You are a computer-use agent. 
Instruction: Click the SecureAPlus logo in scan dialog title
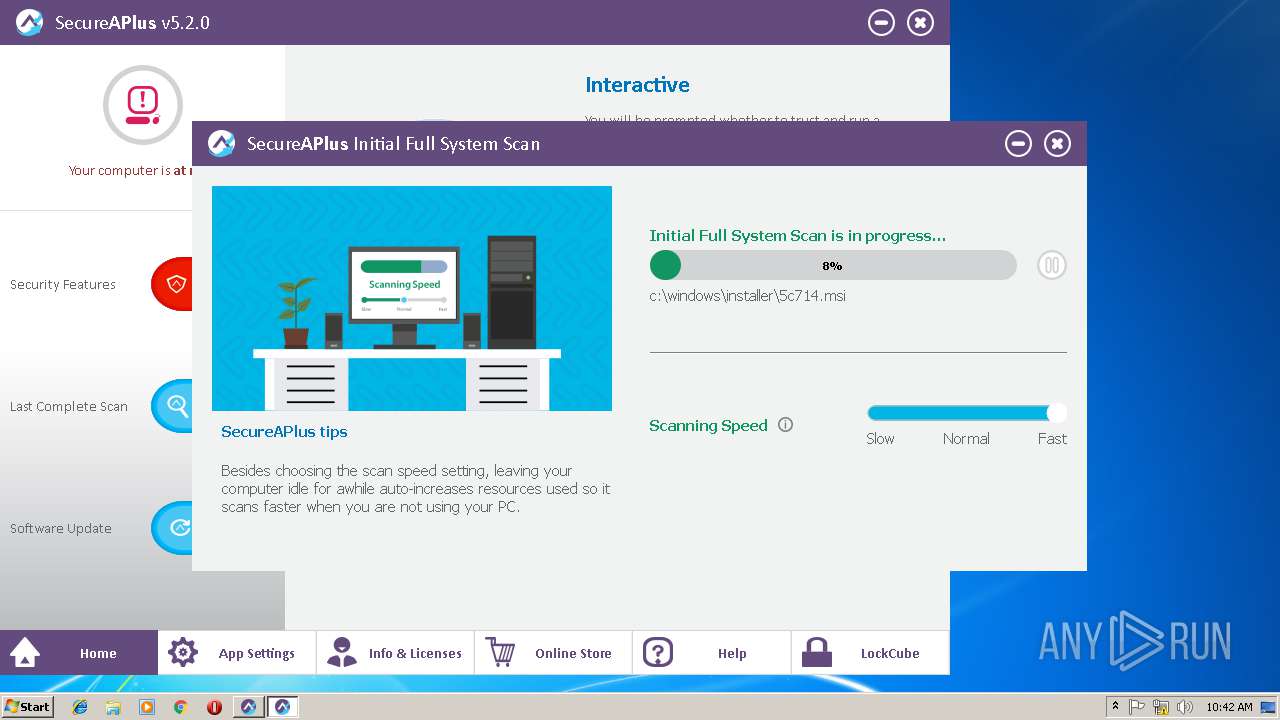(221, 144)
